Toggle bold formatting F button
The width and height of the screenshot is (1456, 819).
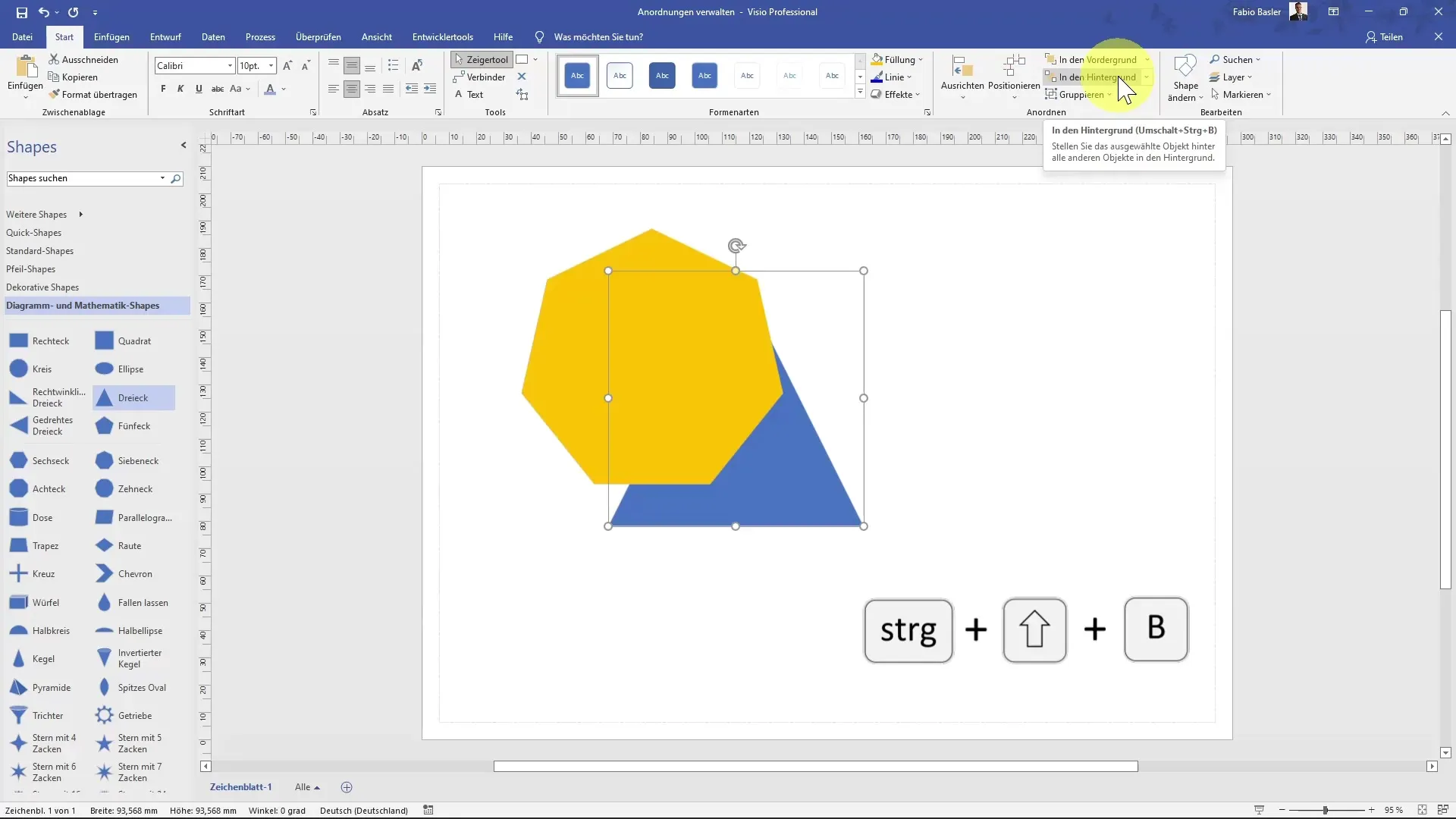tap(163, 89)
